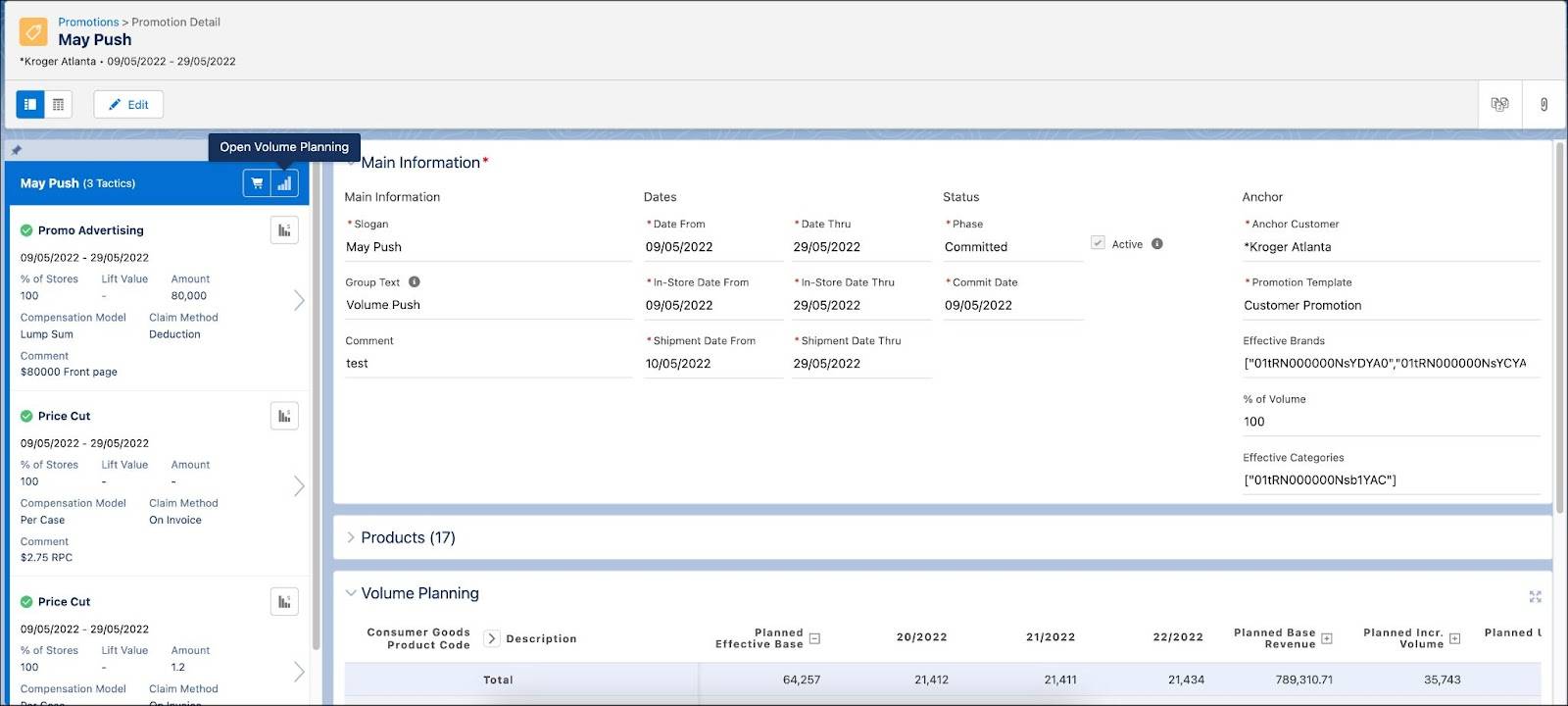Screen dimensions: 1568x706
Task: Click the pin icon above the tactics panel
Action: click(16, 150)
